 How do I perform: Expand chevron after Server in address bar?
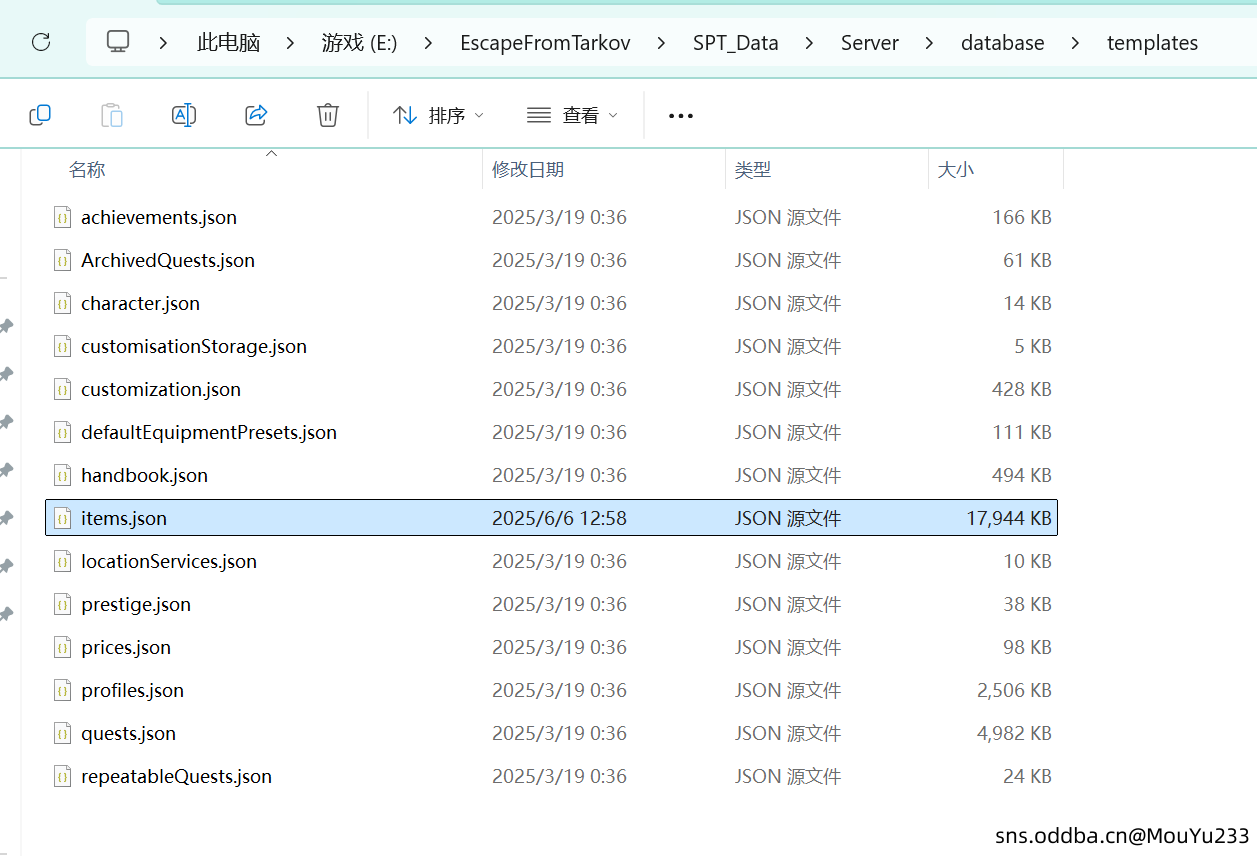(929, 43)
